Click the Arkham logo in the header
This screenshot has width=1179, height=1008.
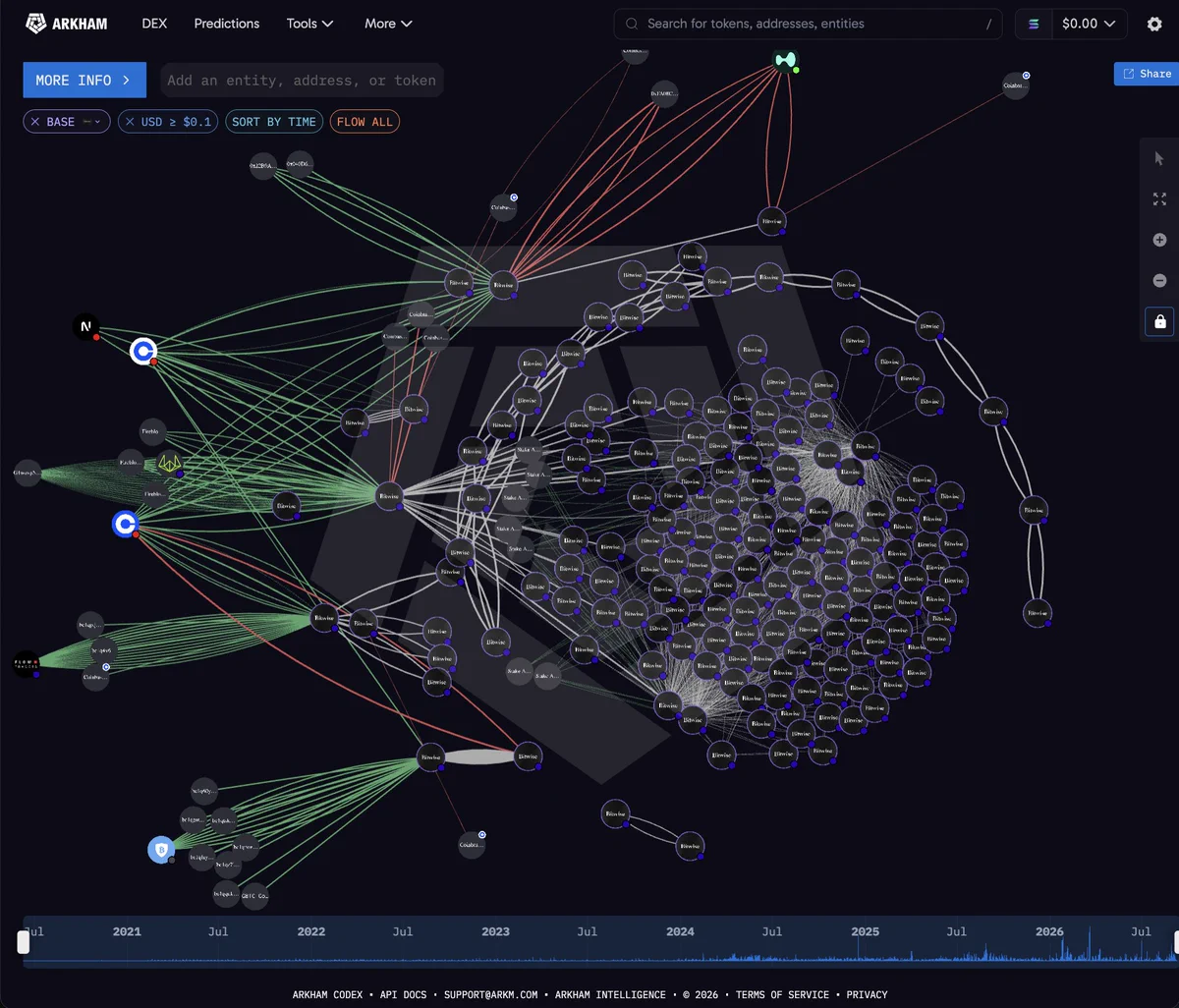(x=67, y=24)
